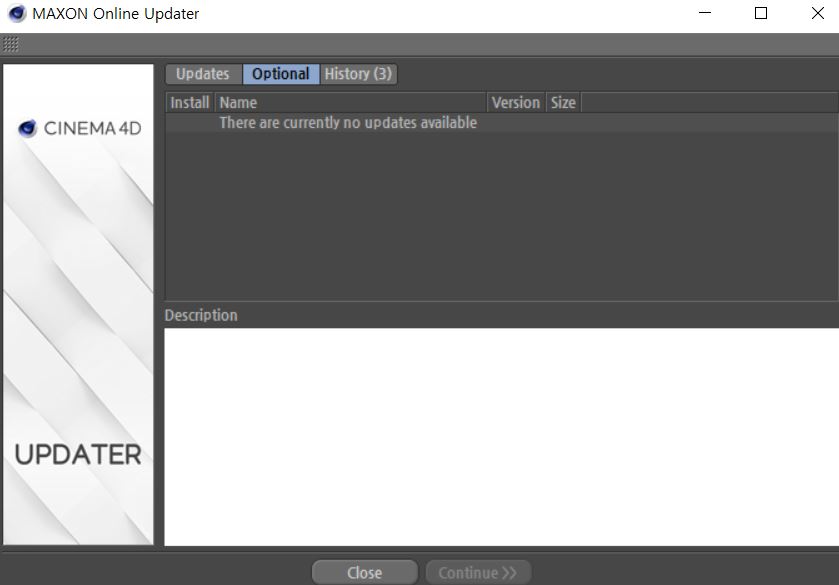Click the Close button
Image resolution: width=839 pixels, height=585 pixels.
tap(364, 573)
